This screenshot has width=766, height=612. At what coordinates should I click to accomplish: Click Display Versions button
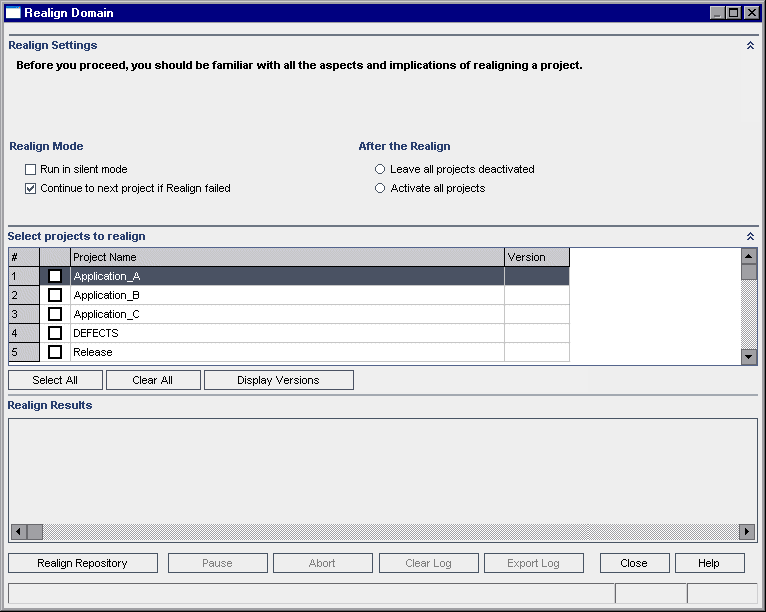pos(278,380)
